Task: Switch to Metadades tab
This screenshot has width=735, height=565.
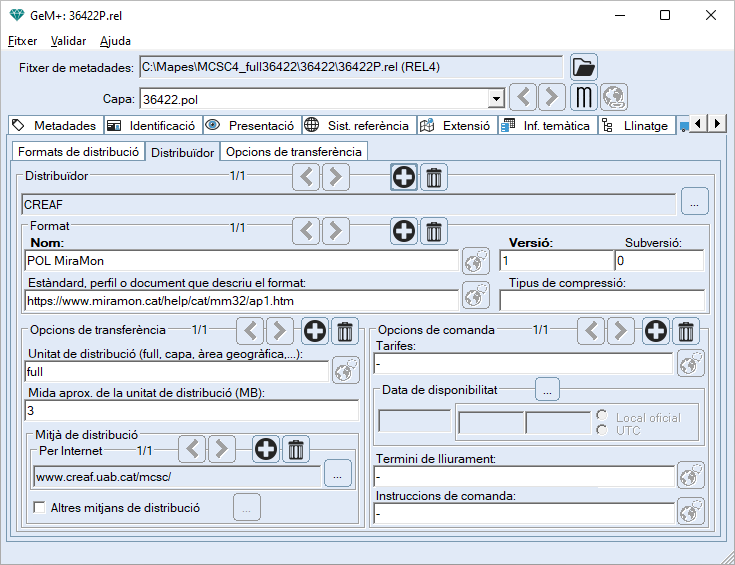Action: (x=56, y=125)
